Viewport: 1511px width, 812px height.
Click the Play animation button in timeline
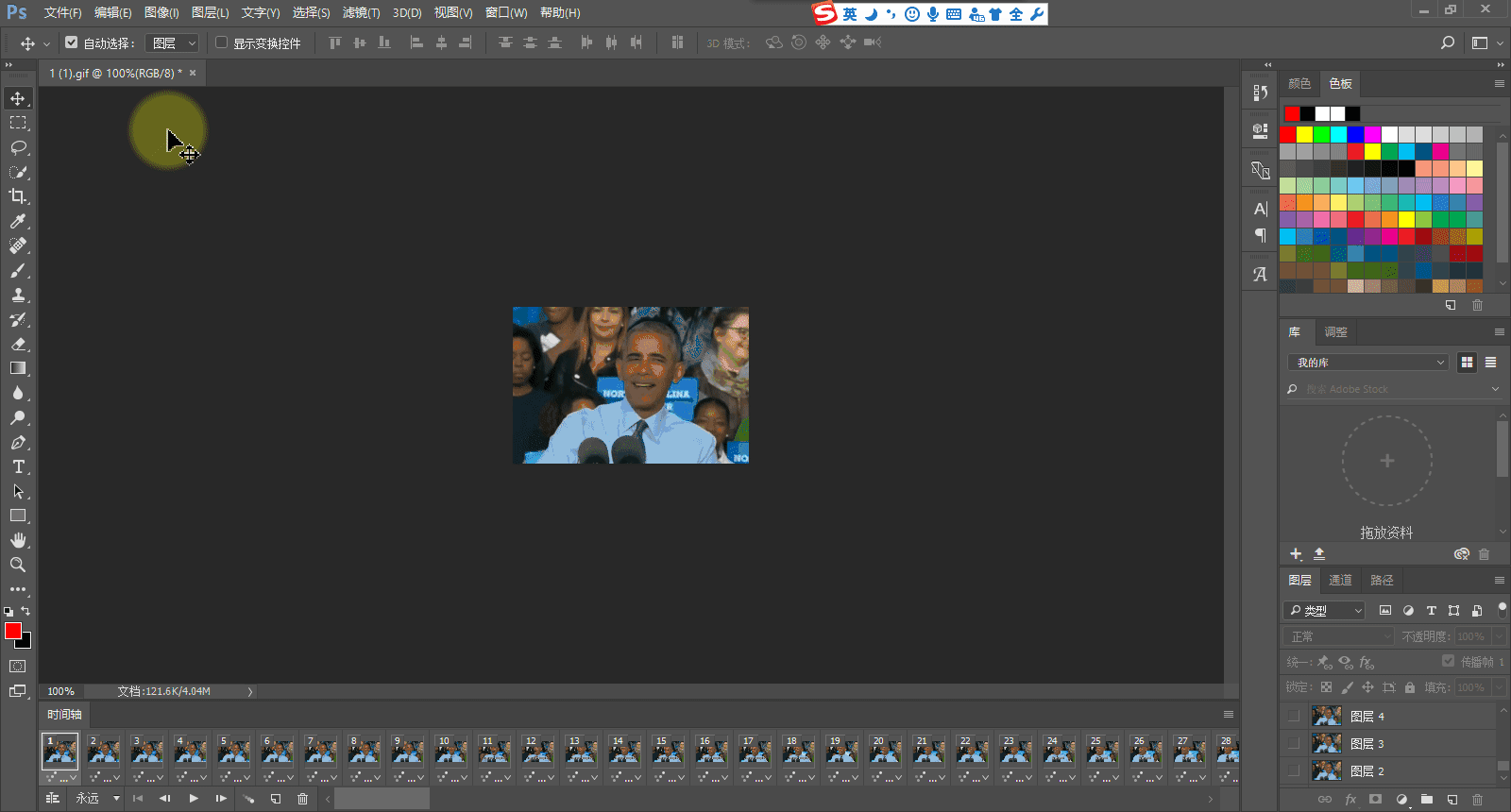[194, 799]
